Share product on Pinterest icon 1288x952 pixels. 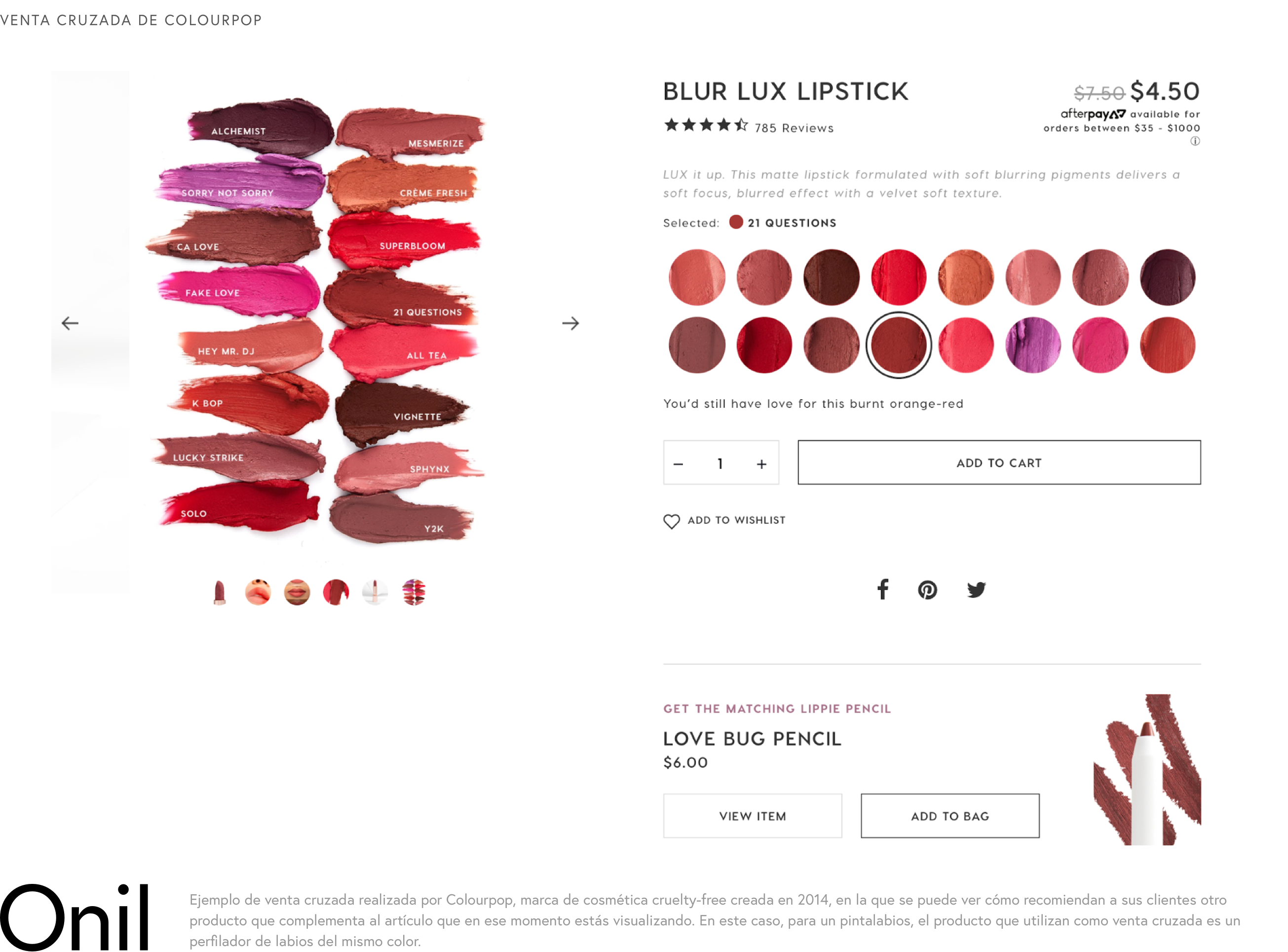(x=927, y=590)
